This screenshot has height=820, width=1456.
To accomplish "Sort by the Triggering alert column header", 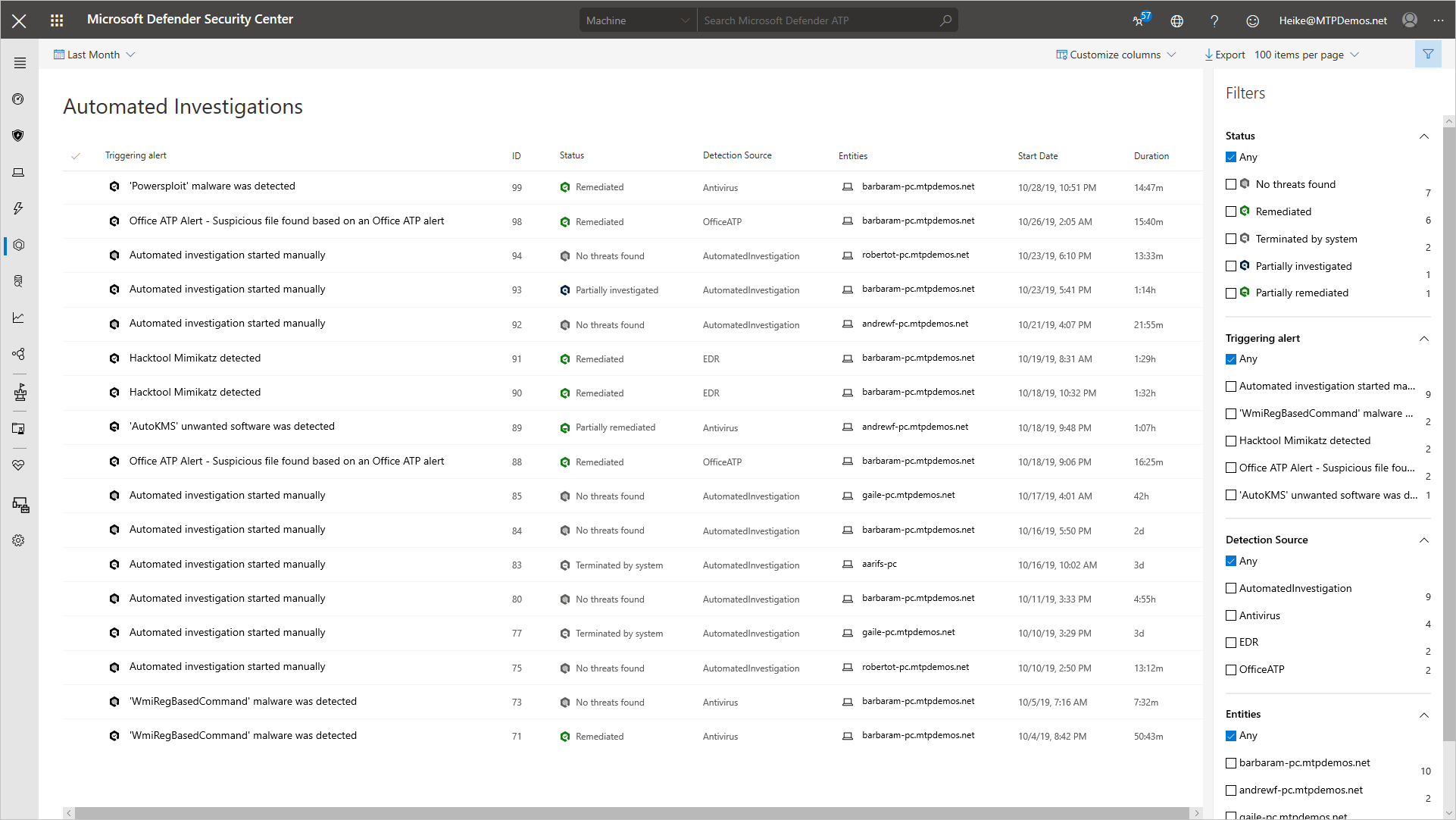I will pos(136,155).
